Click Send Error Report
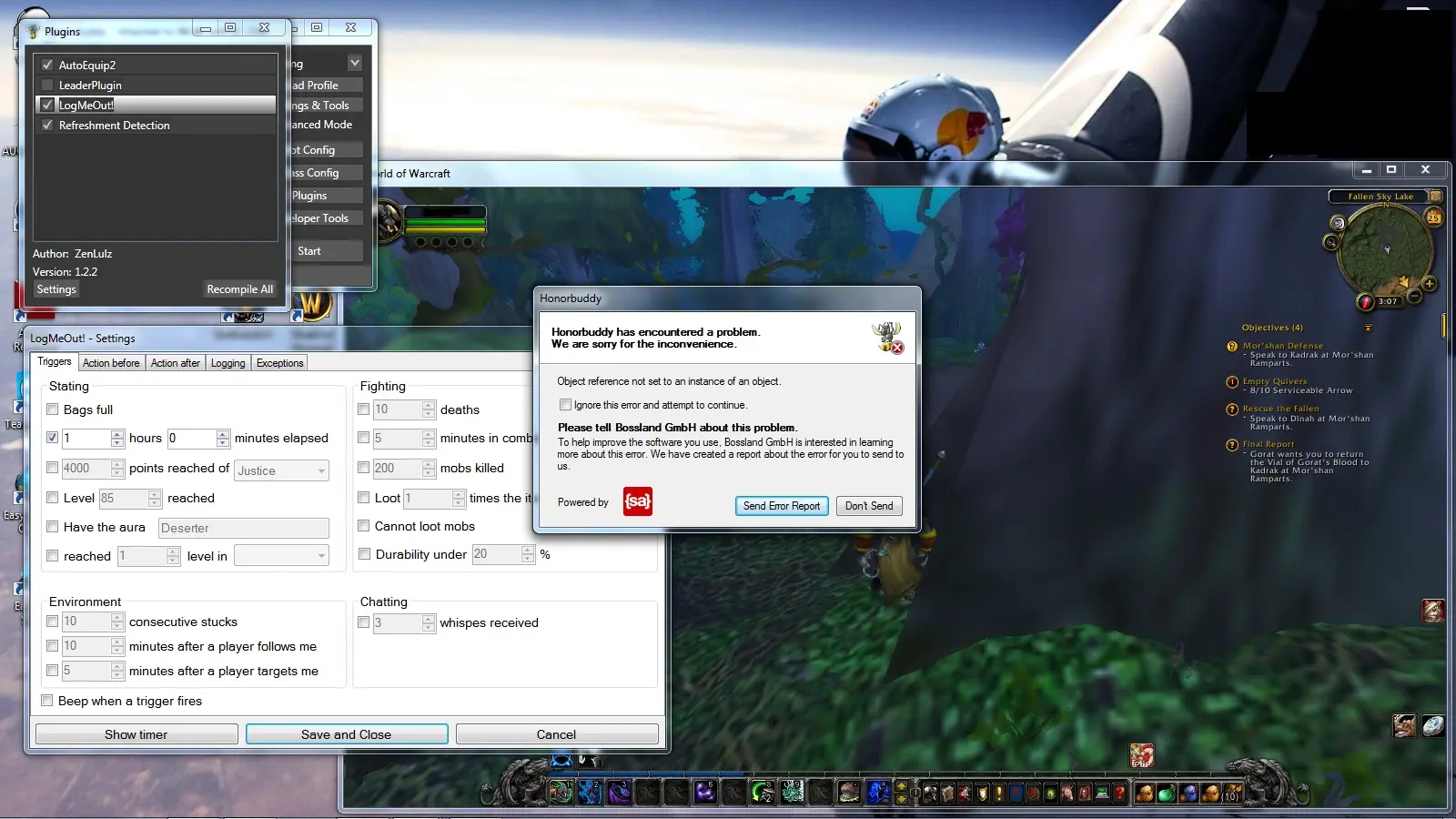Viewport: 1456px width, 819px height. (x=781, y=506)
